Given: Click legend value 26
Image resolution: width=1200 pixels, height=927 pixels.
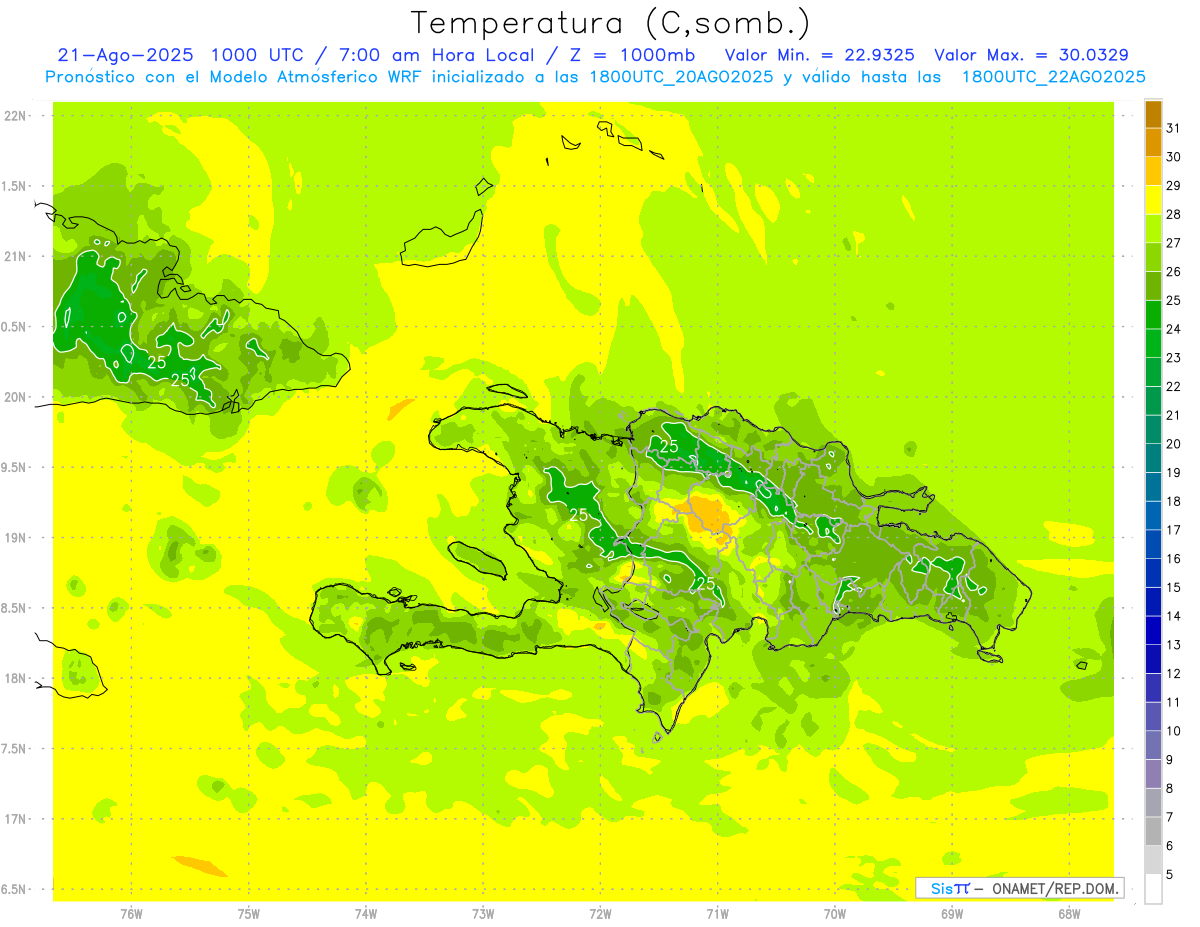Looking at the screenshot, I should (1174, 272).
